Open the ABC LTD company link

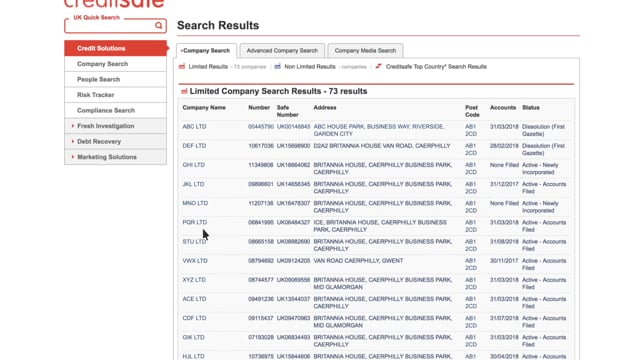pyautogui.click(x=194, y=127)
